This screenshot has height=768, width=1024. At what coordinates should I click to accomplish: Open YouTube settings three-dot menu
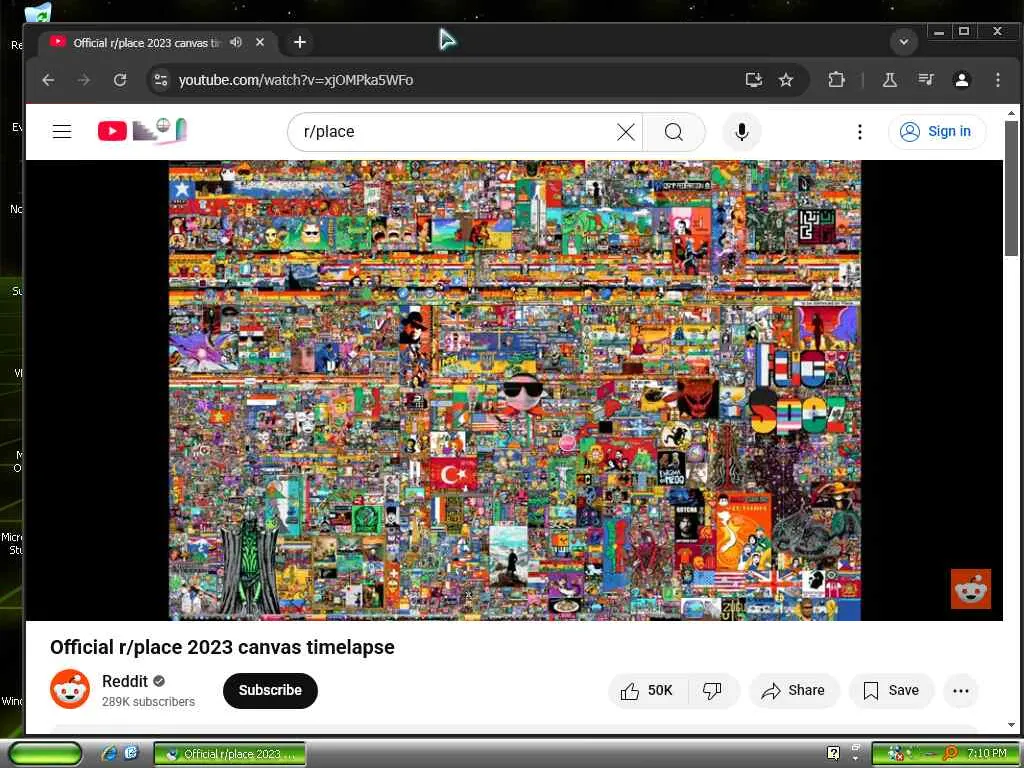859,132
